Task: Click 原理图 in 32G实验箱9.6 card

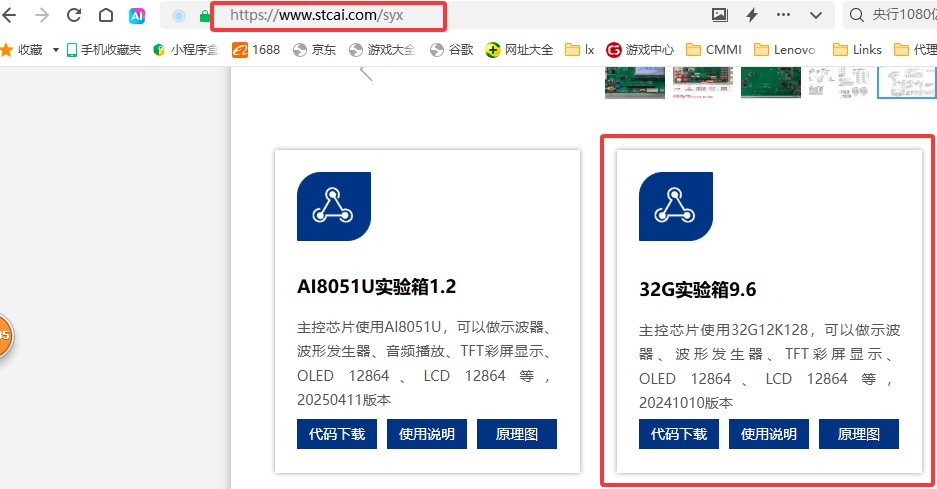Action: 858,434
